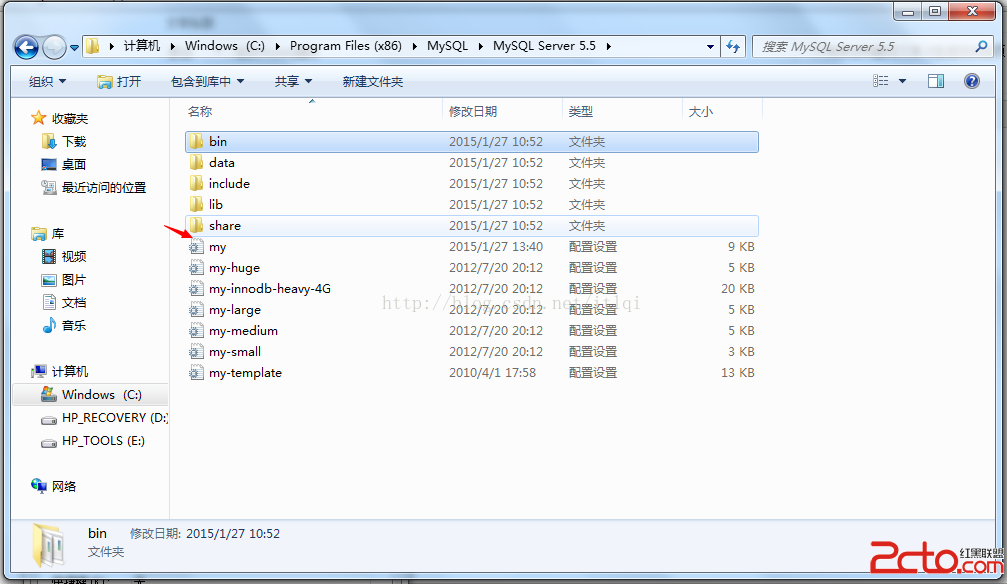The height and width of the screenshot is (584, 1007).
Task: Select the data folder icon
Action: click(197, 163)
